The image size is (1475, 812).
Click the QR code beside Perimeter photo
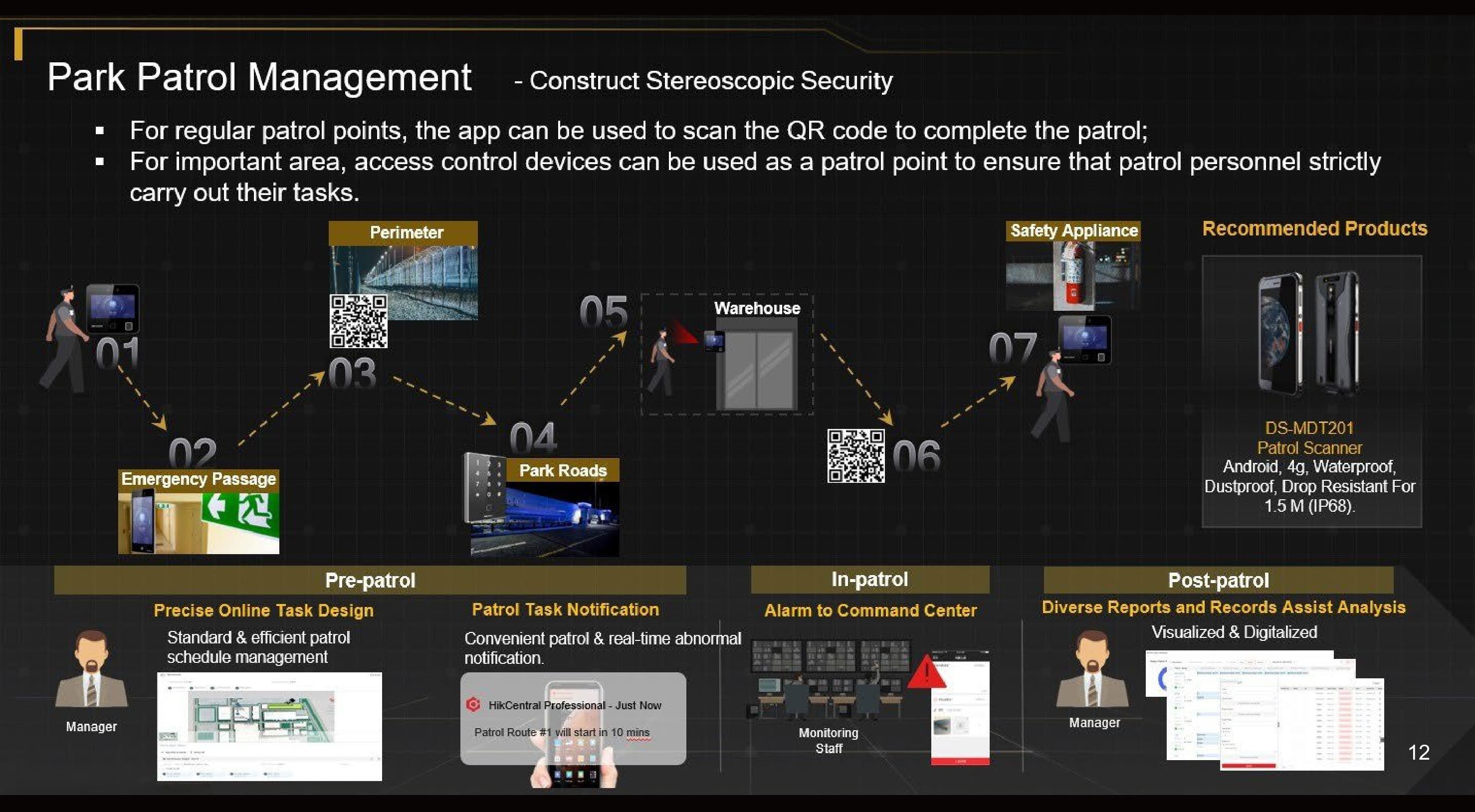click(x=359, y=321)
